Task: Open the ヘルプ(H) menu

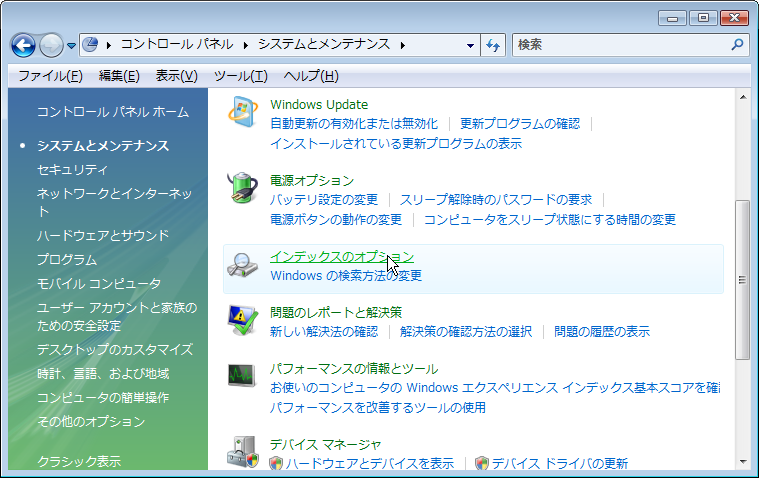Action: click(x=311, y=76)
